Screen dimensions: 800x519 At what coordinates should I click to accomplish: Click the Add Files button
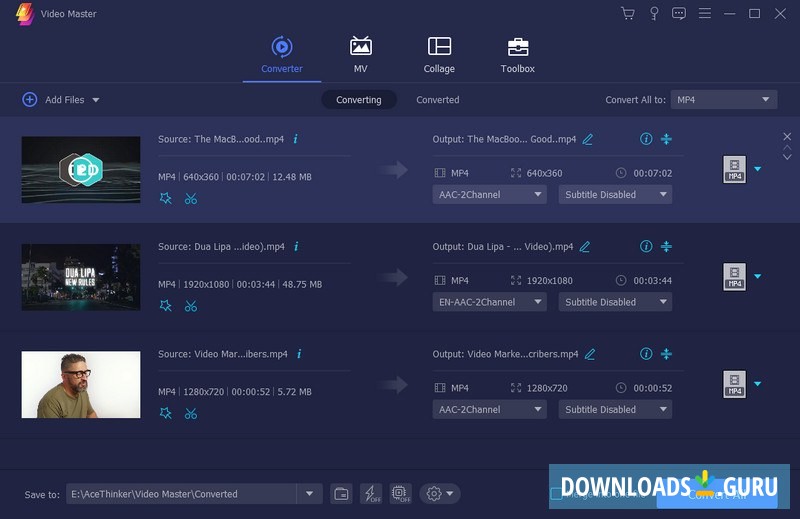coord(60,100)
